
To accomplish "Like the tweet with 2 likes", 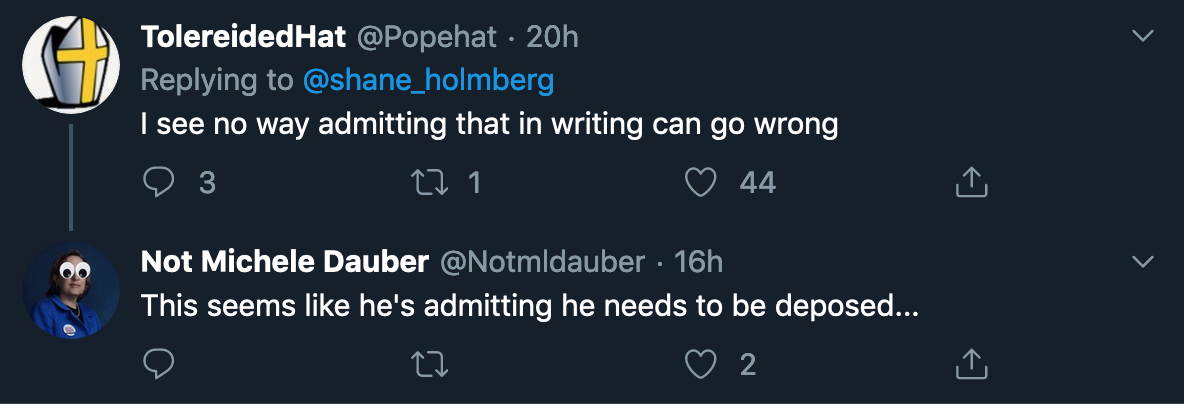I will coord(700,365).
